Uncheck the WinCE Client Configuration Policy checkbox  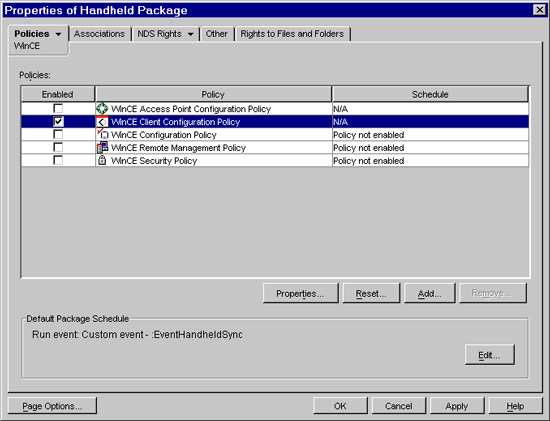58,121
